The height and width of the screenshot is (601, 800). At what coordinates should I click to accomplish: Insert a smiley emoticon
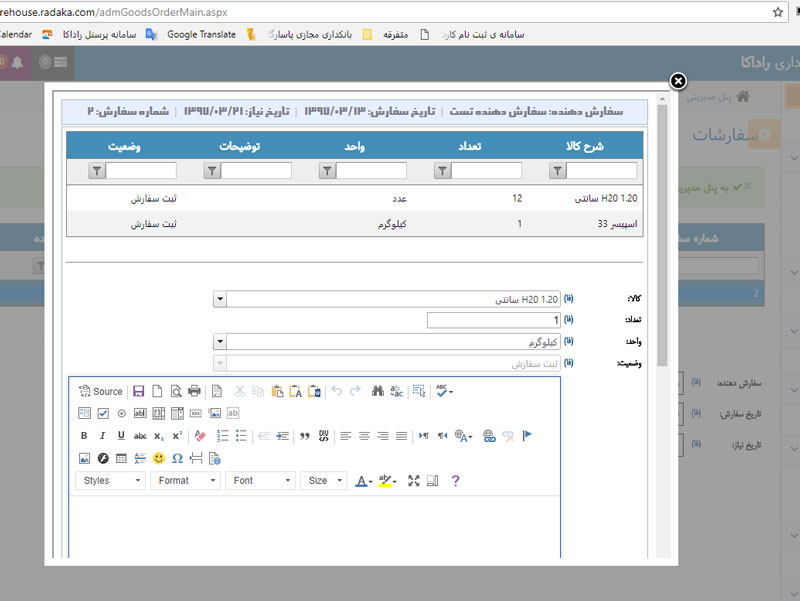(158, 458)
